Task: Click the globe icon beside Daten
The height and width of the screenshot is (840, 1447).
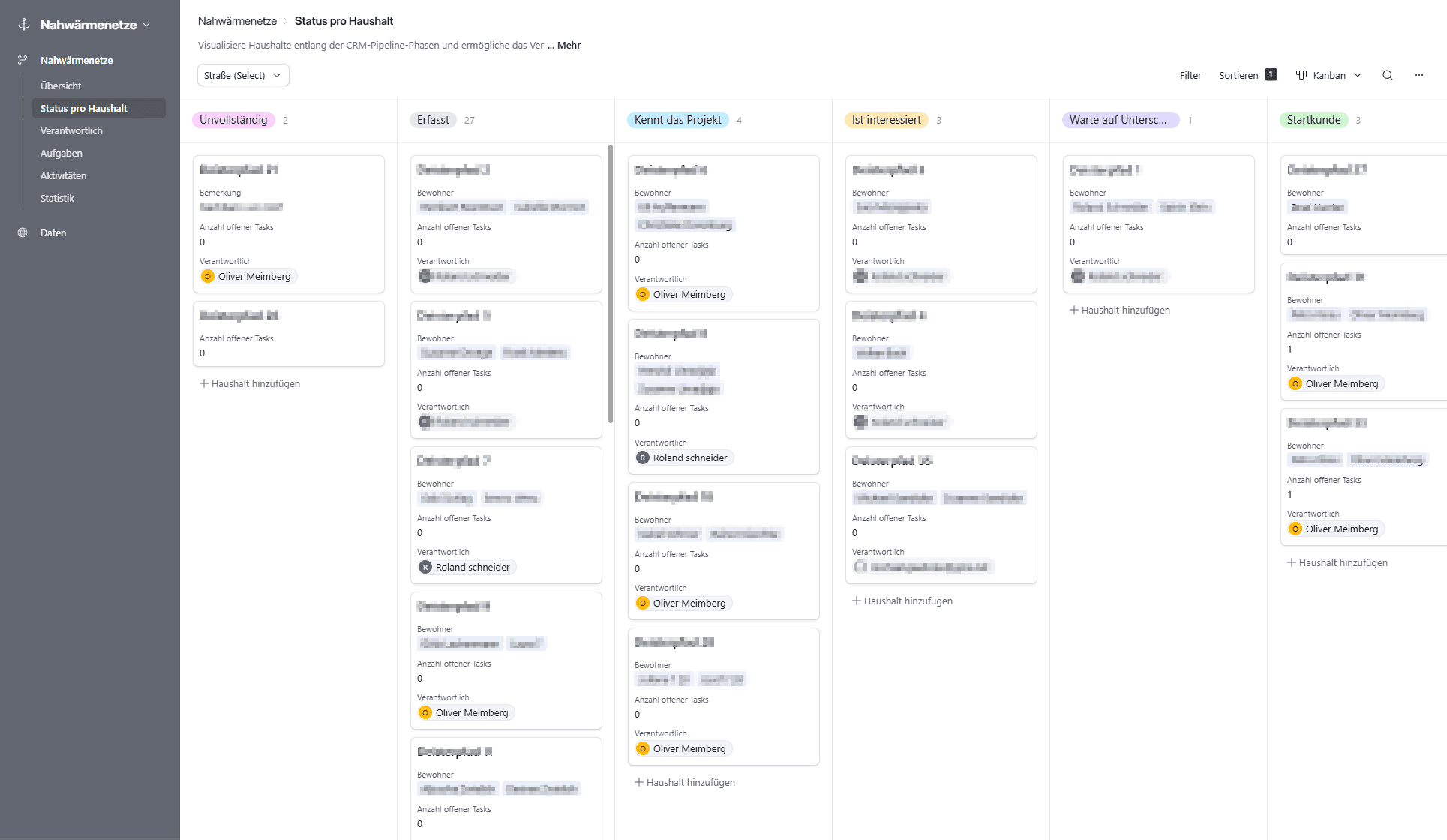Action: point(23,232)
